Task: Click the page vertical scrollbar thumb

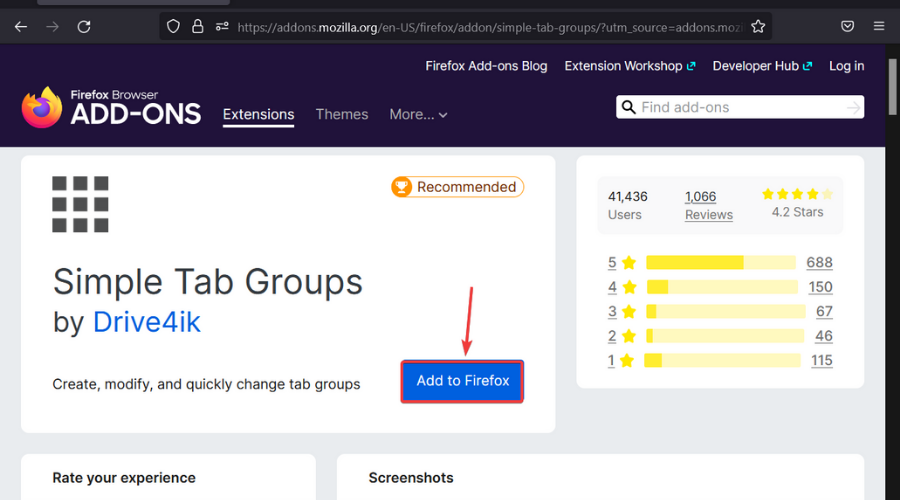Action: [893, 86]
